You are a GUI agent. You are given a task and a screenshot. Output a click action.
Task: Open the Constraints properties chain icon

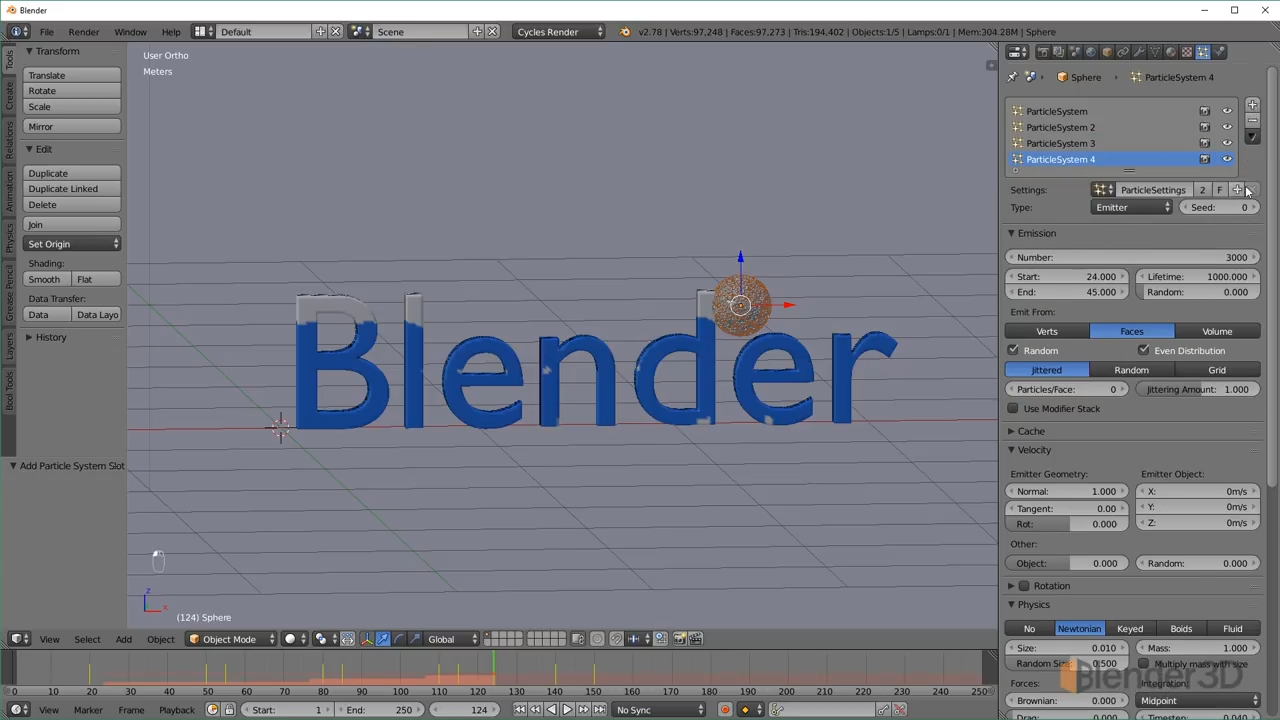pyautogui.click(x=1123, y=52)
